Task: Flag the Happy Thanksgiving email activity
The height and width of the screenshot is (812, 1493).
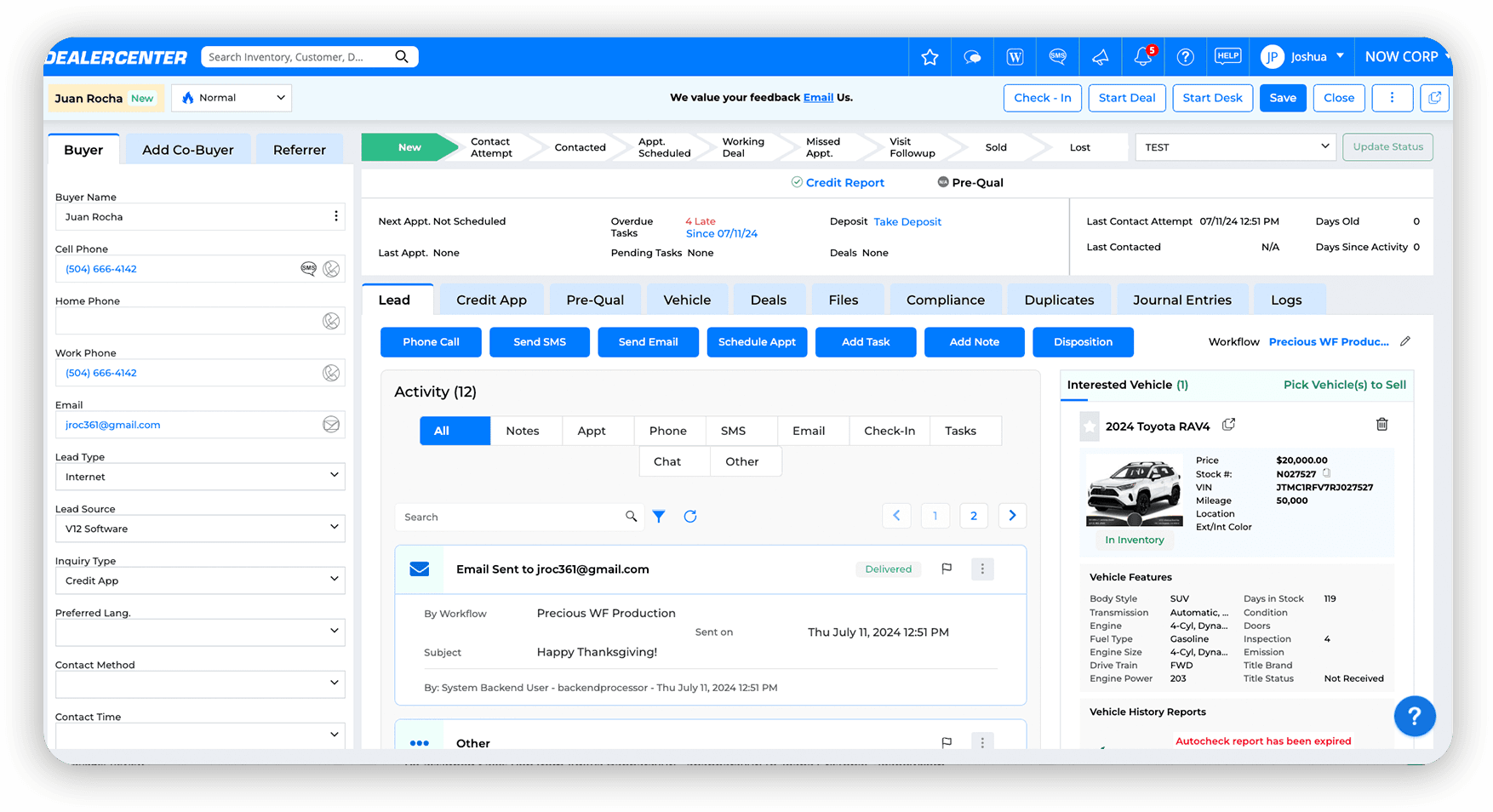Action: 947,569
